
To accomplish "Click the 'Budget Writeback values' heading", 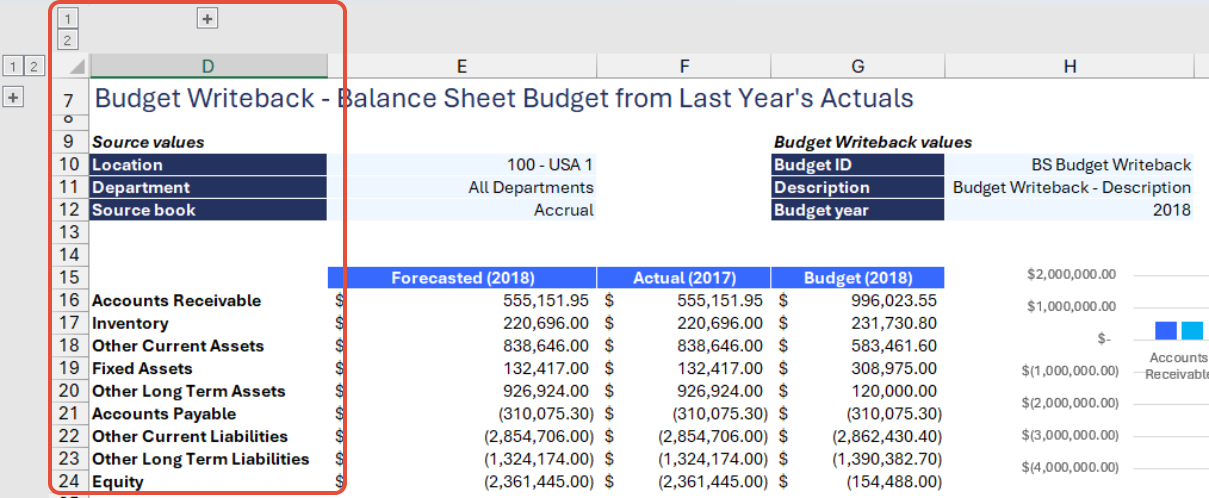I will 873,142.
